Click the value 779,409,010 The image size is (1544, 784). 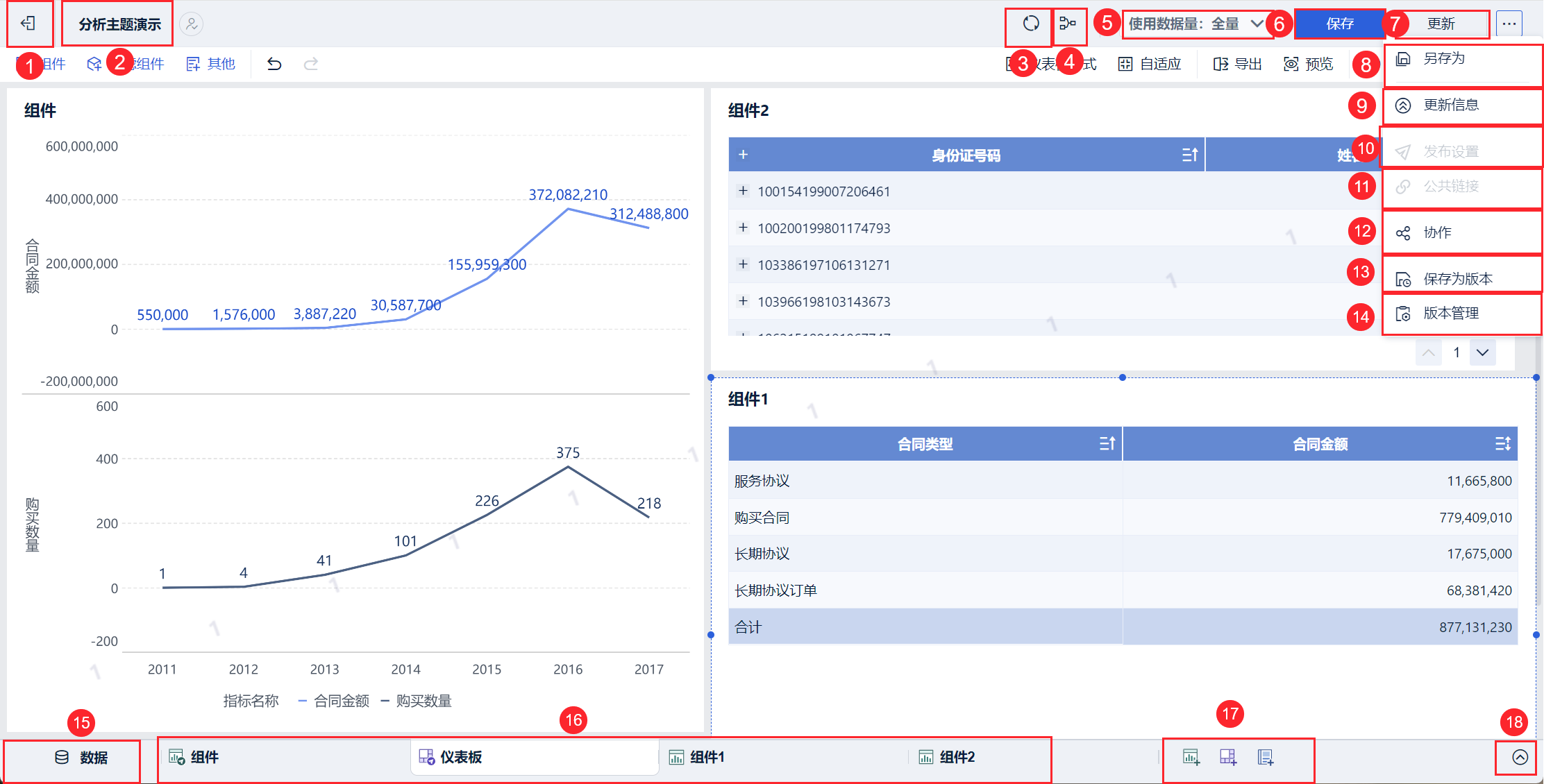[x=1475, y=518]
